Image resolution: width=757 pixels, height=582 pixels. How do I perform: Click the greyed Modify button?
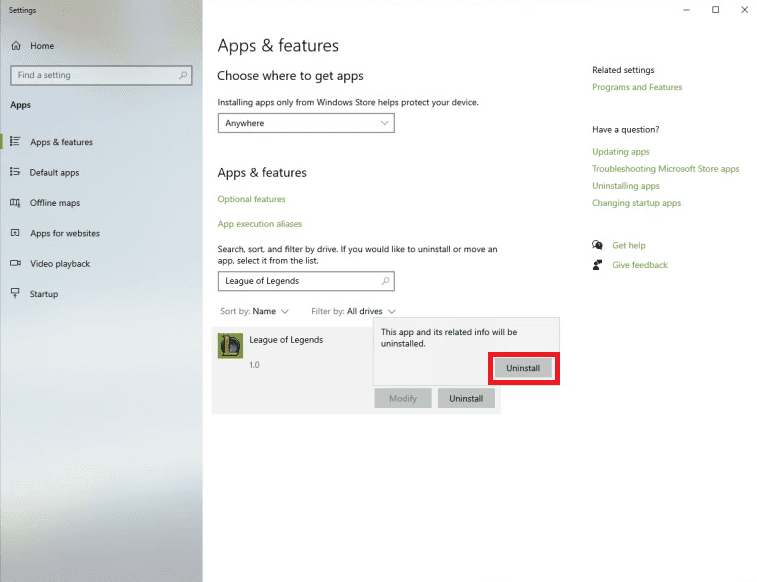coord(403,399)
